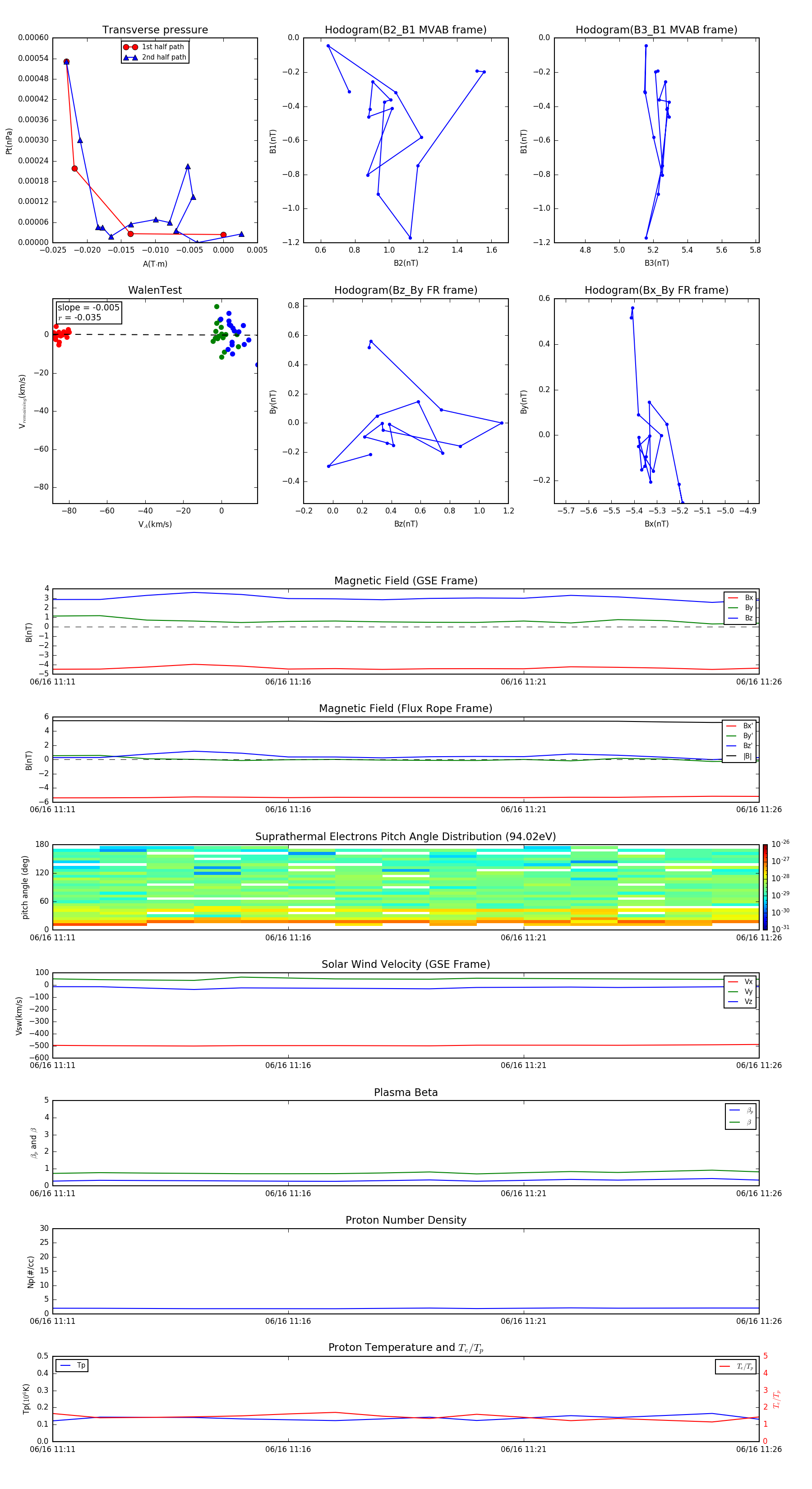Click the '06/16 11:16' tick under GSE magnetic field
812x1489 pixels.
(x=288, y=682)
